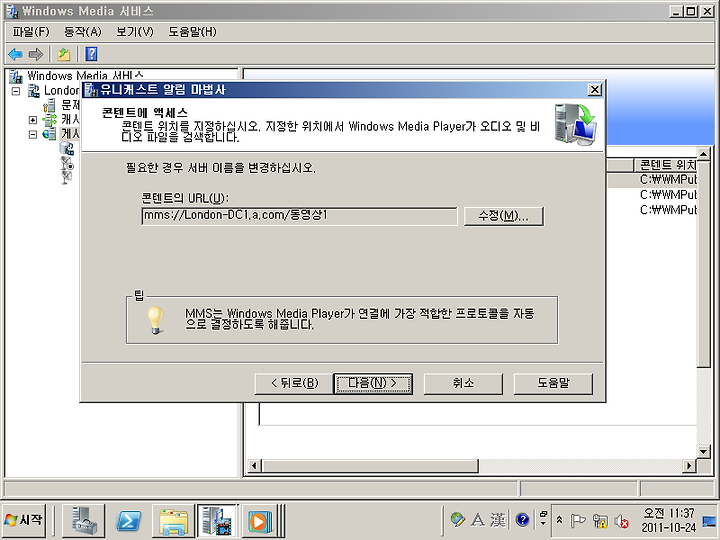
Task: Toggle the IME A input mode icon
Action: pyautogui.click(x=478, y=520)
